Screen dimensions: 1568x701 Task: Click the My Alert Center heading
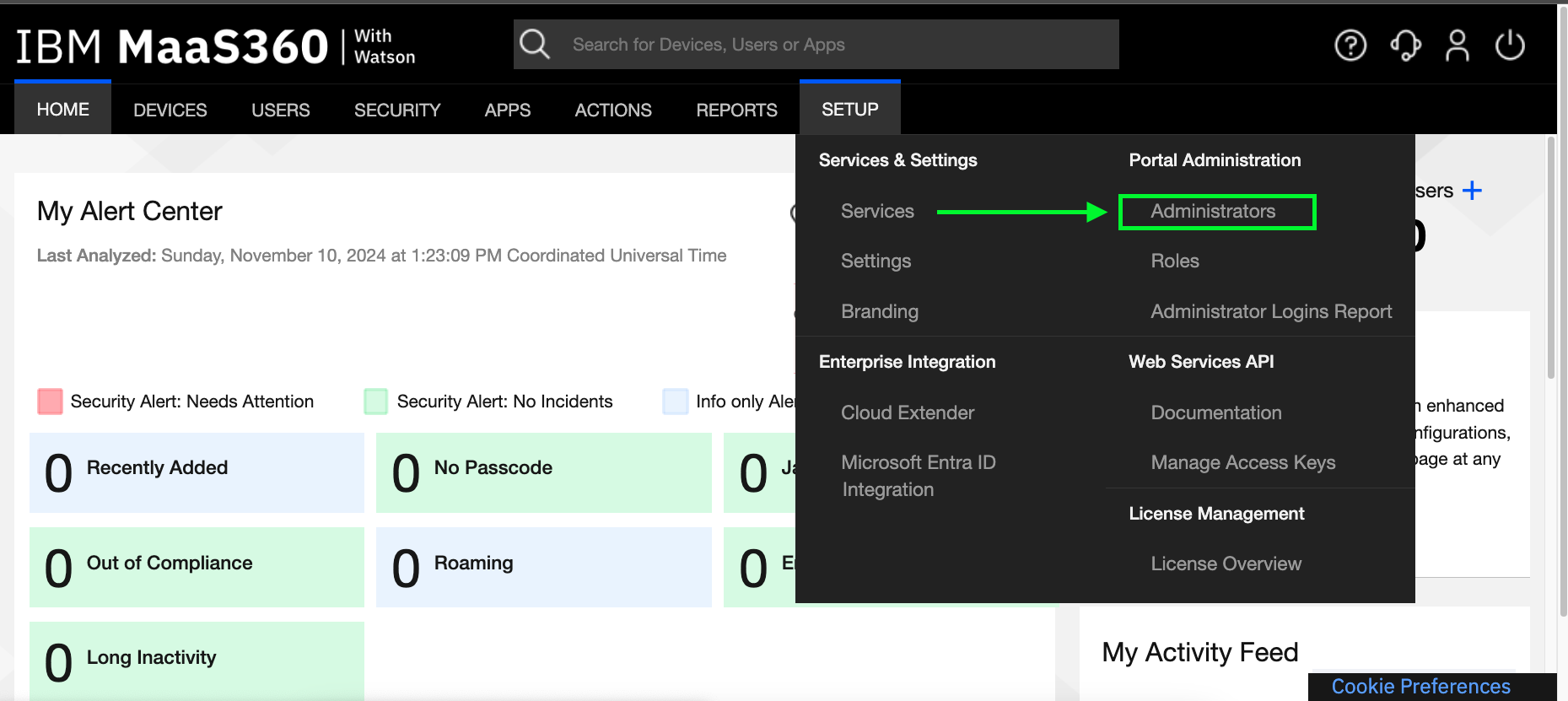click(x=130, y=211)
